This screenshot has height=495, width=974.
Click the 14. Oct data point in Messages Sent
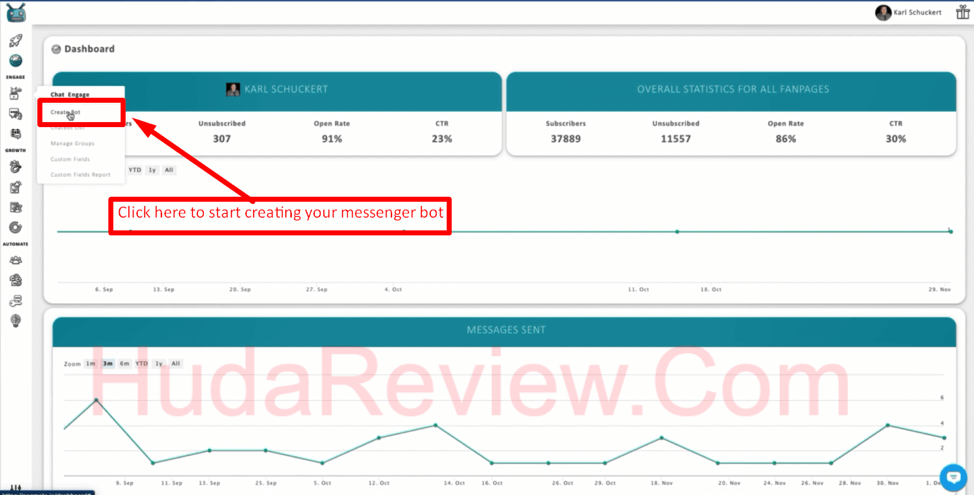point(435,425)
